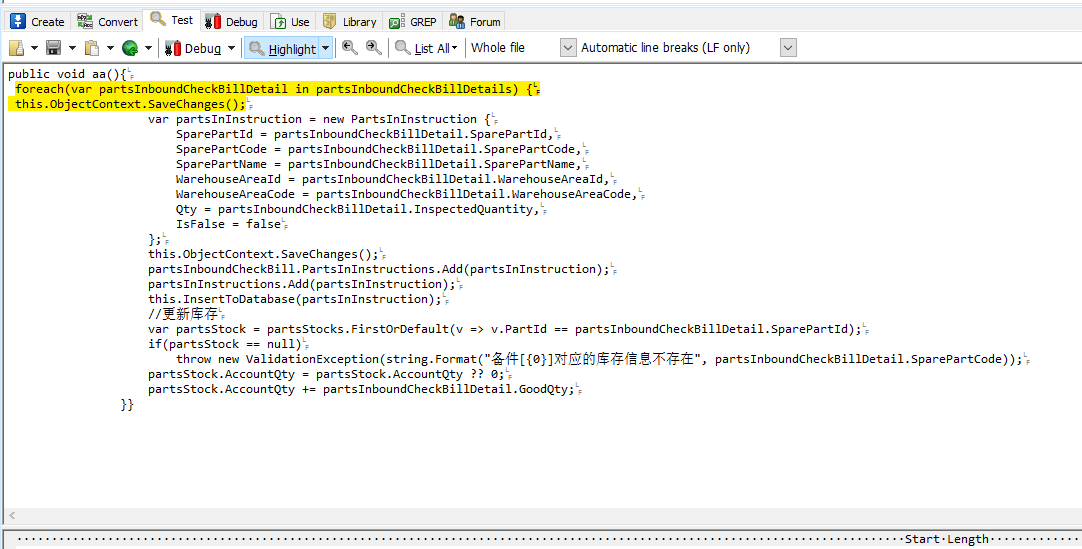Click 'partsStock.AccountQty += ...GoodQty;' line
The image size is (1082, 549).
(x=361, y=389)
